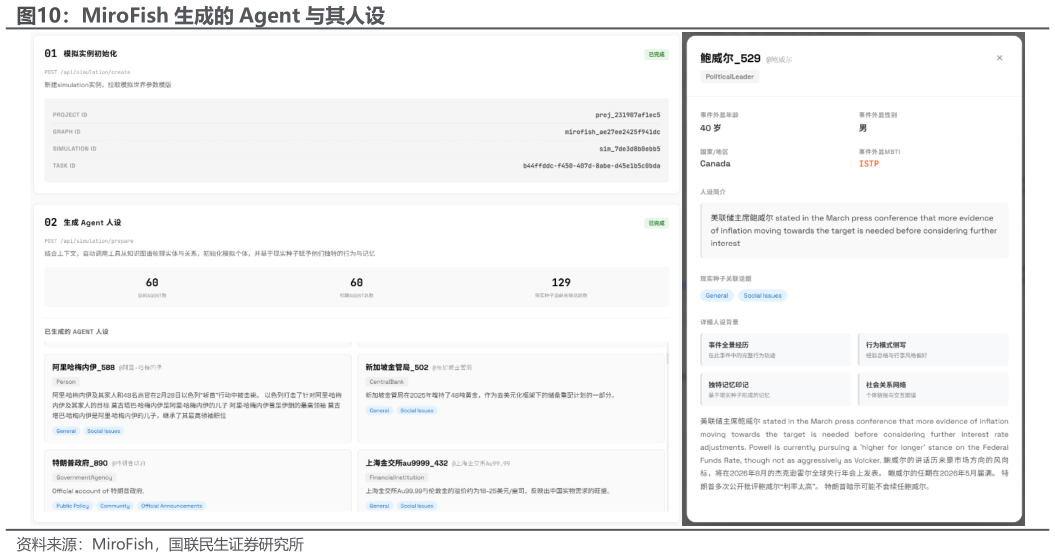Click the 40 岁 age value

pos(711,128)
